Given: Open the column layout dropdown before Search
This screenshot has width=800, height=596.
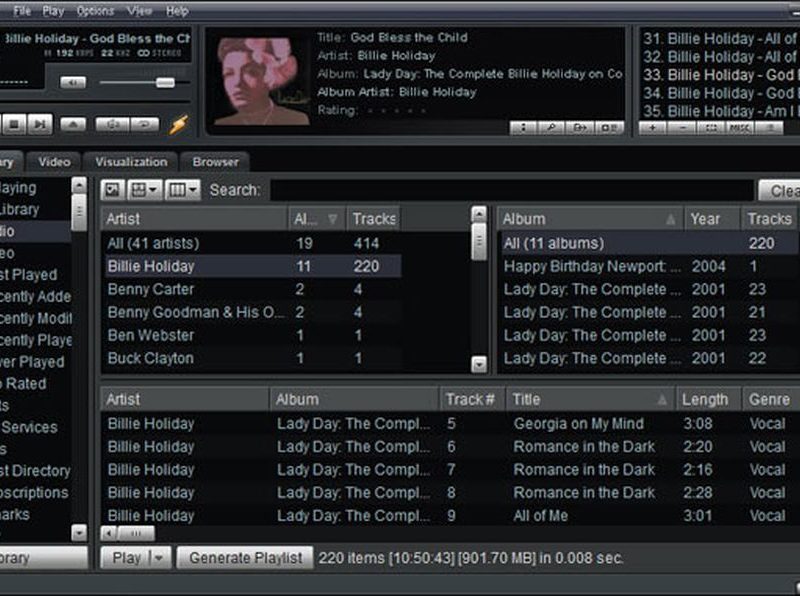Looking at the screenshot, I should [x=183, y=190].
